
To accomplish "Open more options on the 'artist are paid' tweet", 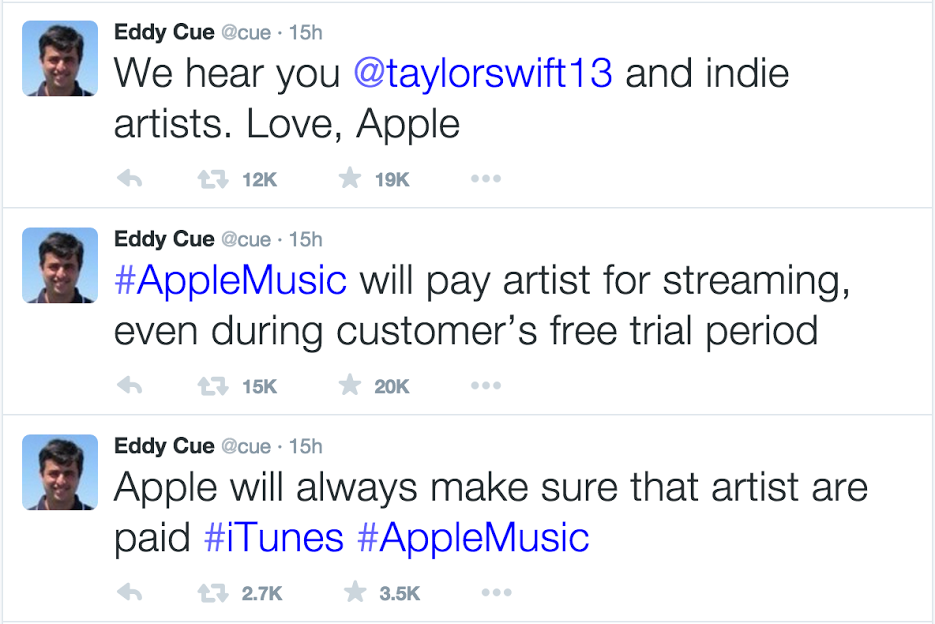I will point(497,592).
